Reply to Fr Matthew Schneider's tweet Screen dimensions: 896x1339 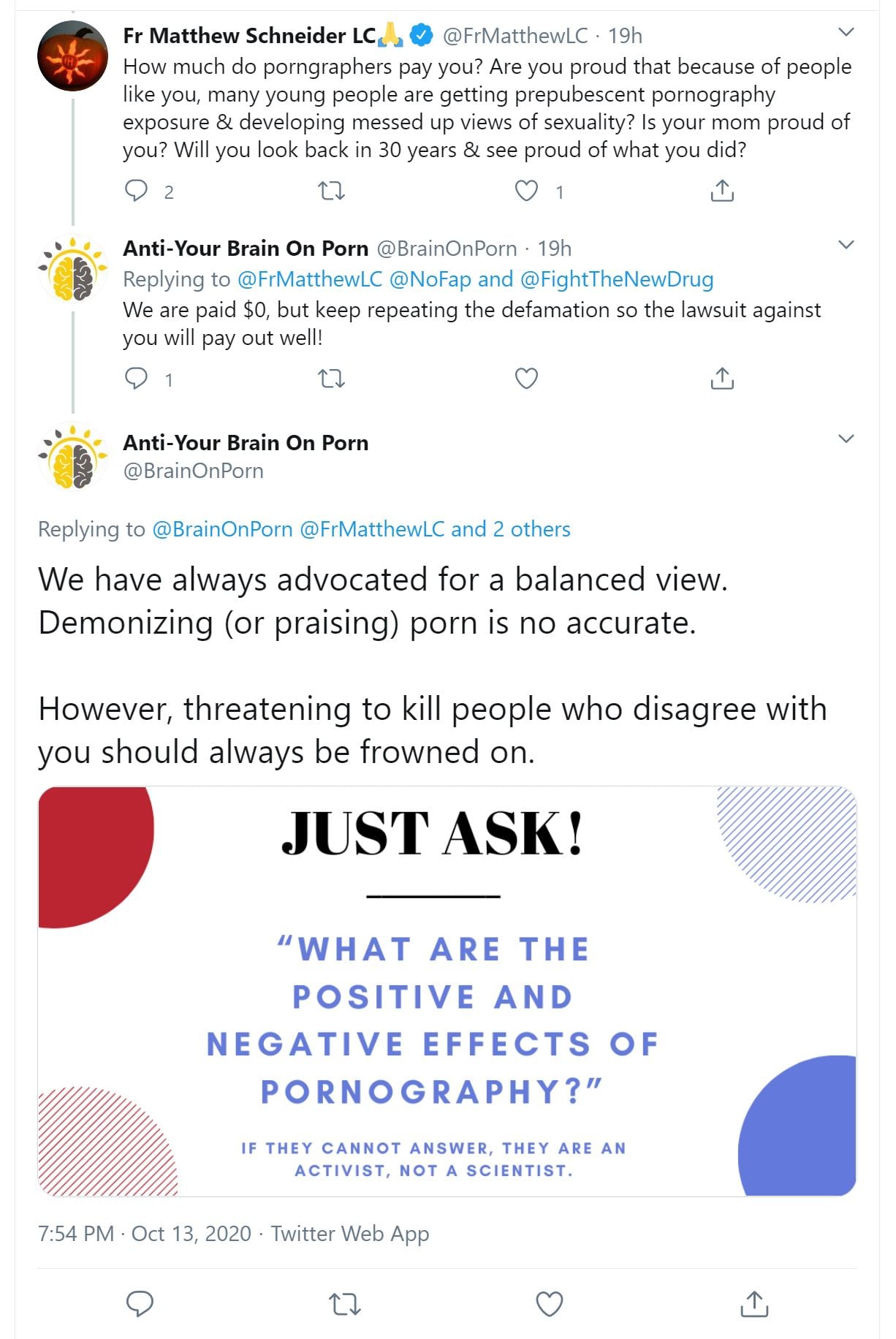(x=137, y=191)
